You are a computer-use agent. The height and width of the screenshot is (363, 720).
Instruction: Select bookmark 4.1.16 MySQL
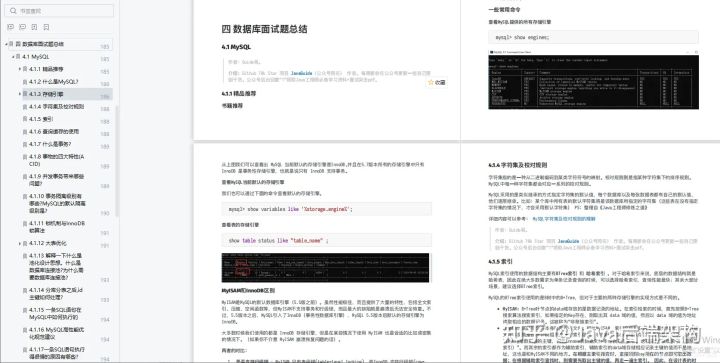pos(56,333)
